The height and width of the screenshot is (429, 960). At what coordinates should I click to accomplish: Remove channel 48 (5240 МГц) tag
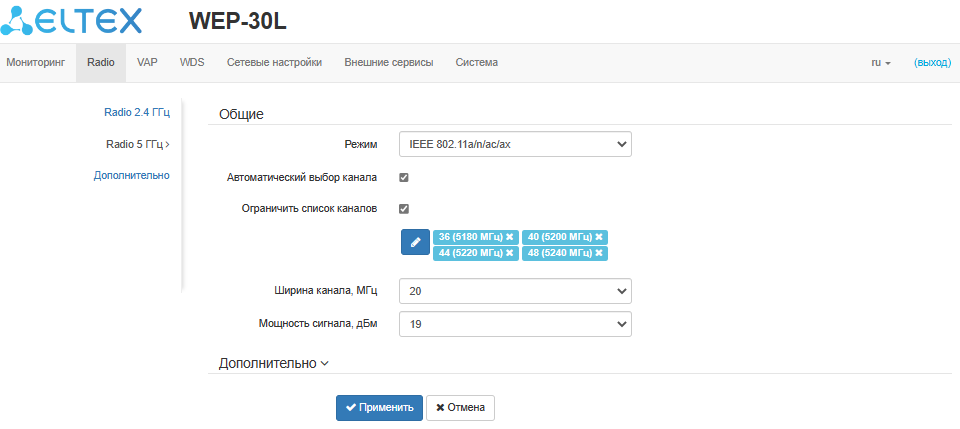[x=599, y=254]
